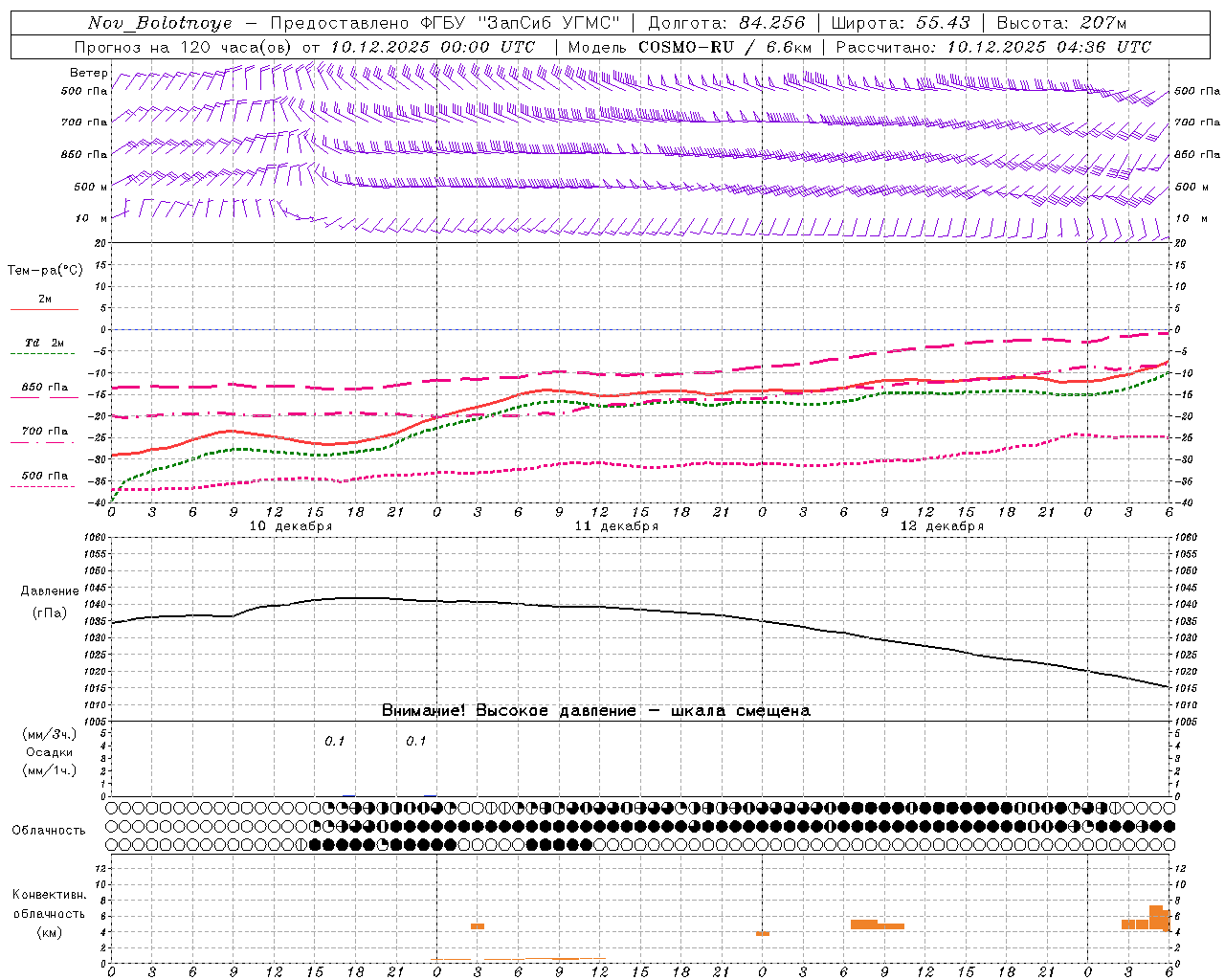Click the Высота: 207м value
This screenshot has height=980, width=1225.
(1061, 23)
